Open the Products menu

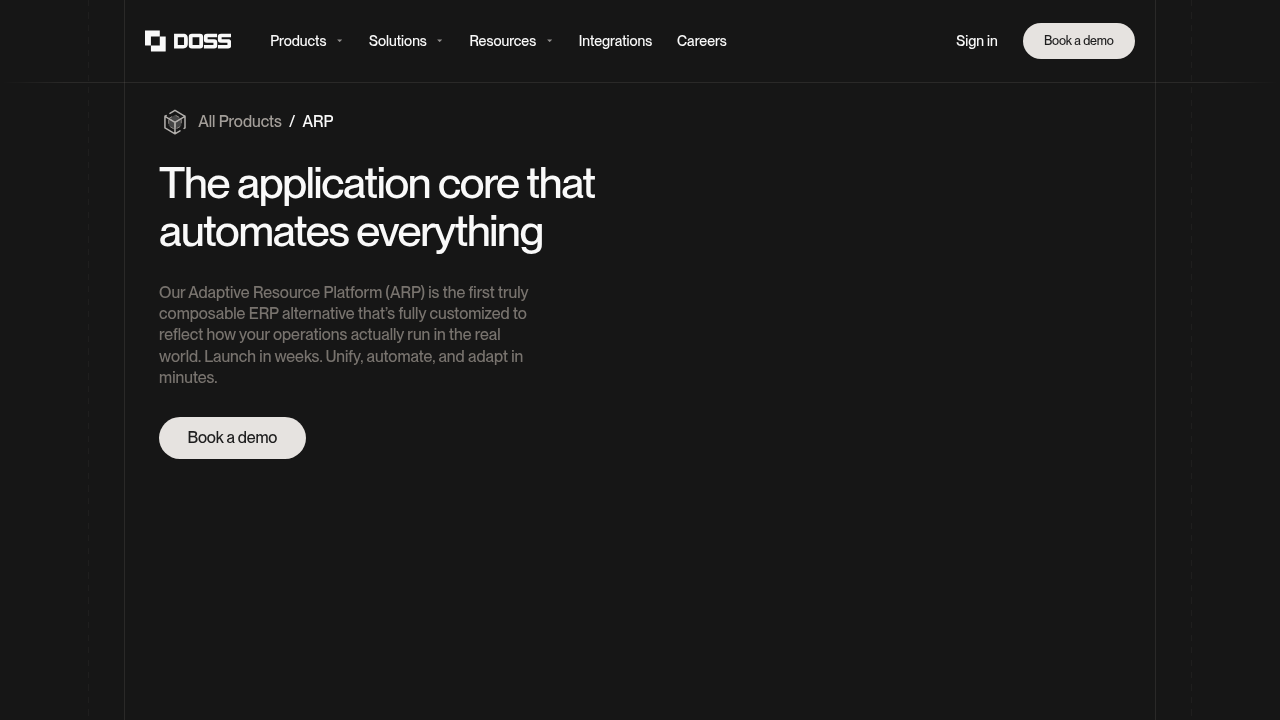point(298,41)
